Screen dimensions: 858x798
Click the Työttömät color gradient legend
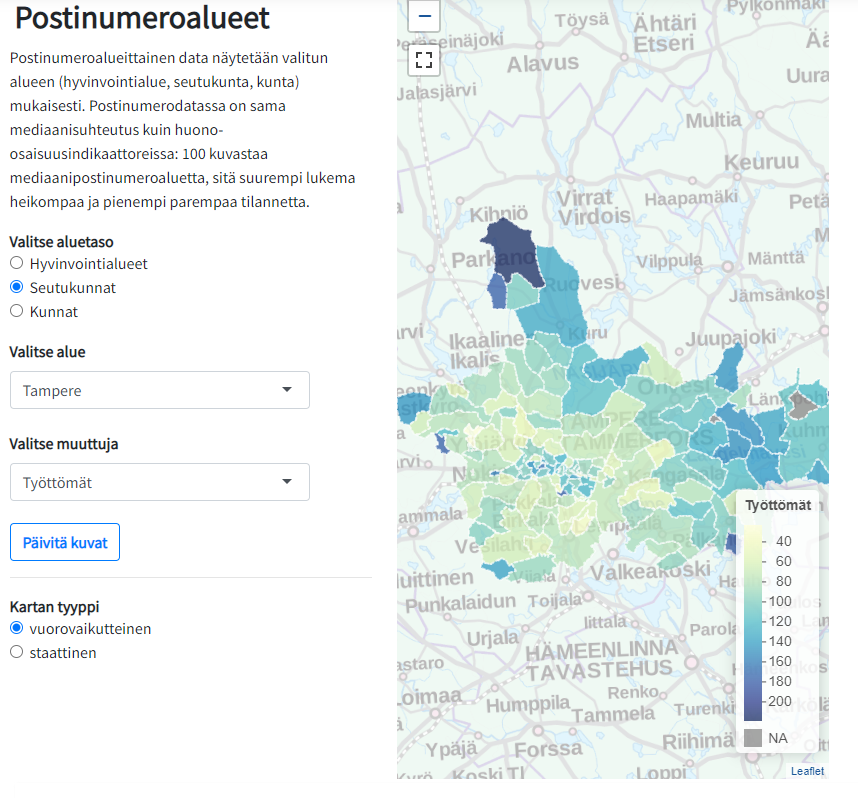(x=752, y=622)
